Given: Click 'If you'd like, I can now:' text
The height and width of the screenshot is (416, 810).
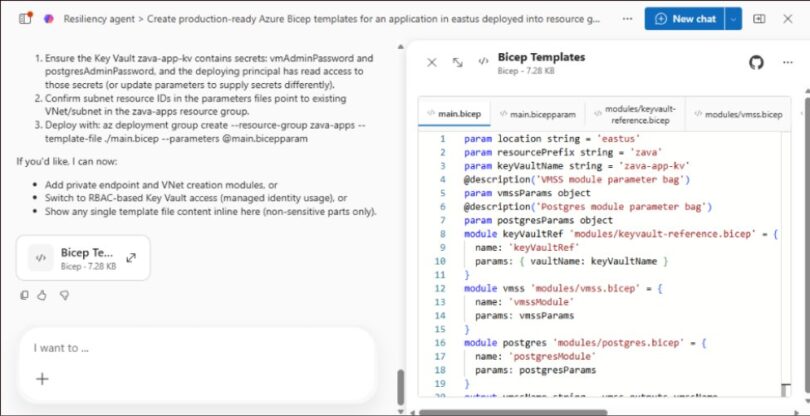Looking at the screenshot, I should 67,161.
